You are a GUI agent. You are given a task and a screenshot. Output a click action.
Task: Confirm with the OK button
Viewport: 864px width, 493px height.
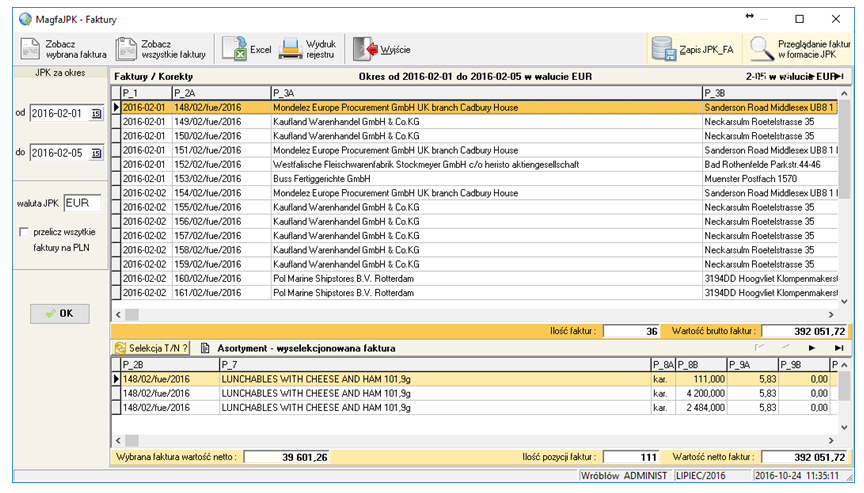(x=60, y=313)
